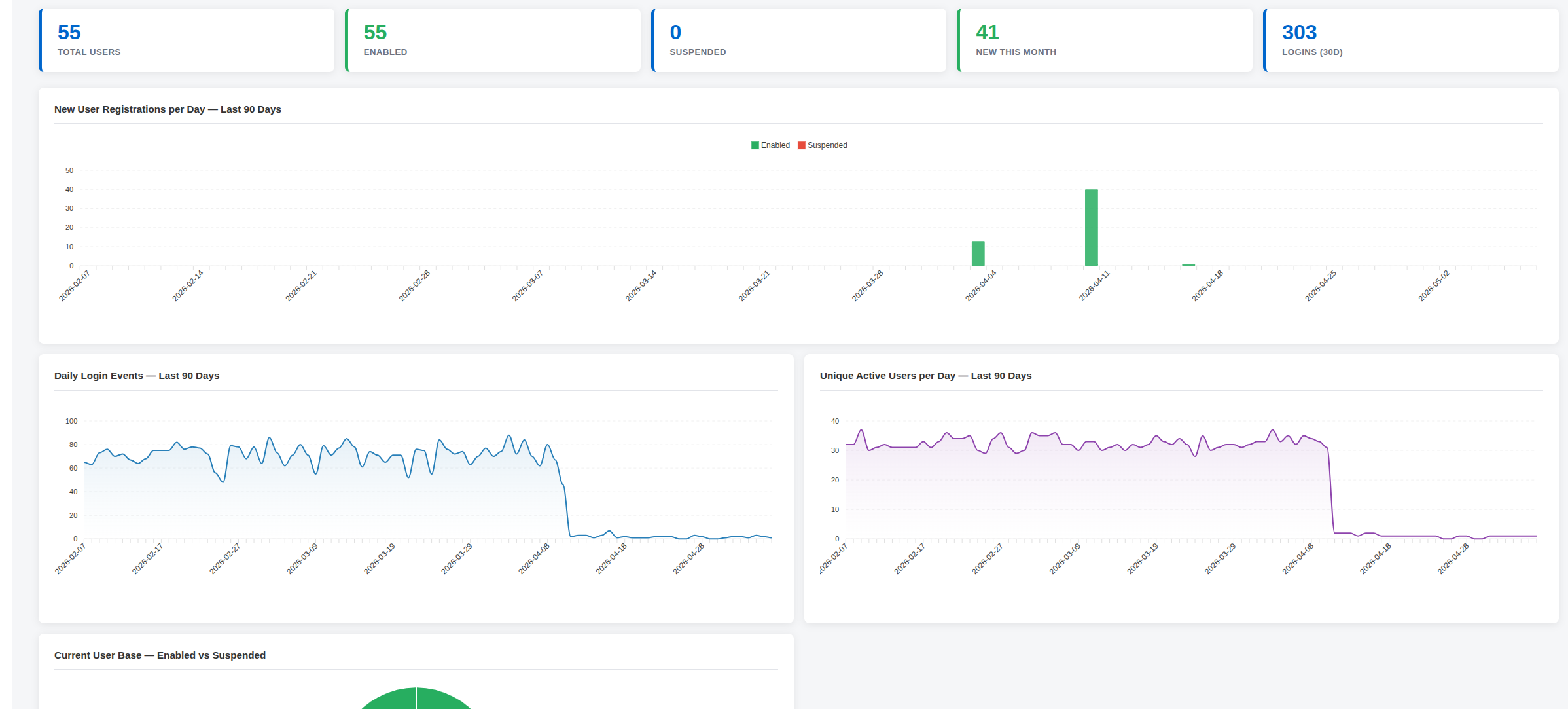1568x709 pixels.
Task: Click the 'Unique Active Users per Day' heading
Action: (x=925, y=376)
